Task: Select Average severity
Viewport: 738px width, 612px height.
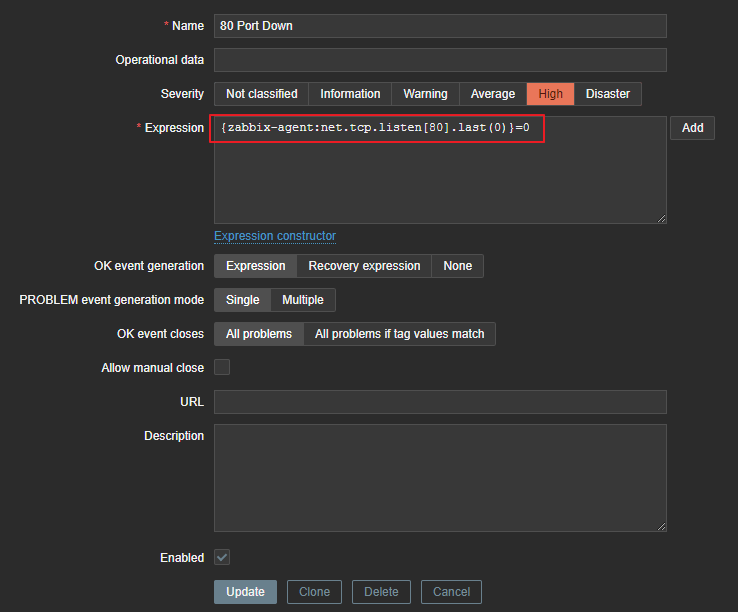Action: point(493,94)
